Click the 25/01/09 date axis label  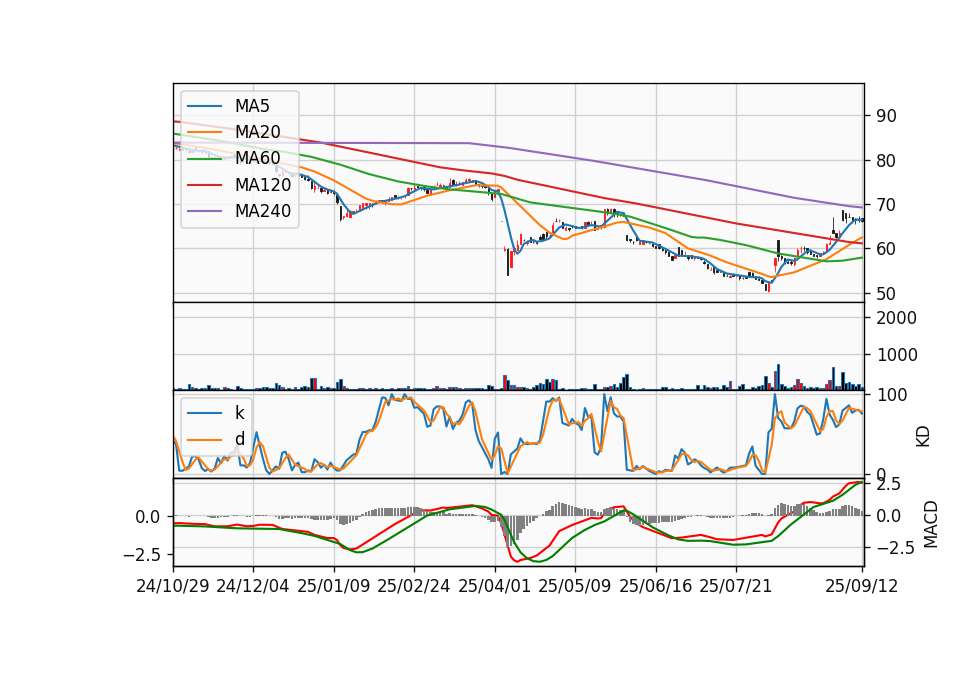coord(334,587)
